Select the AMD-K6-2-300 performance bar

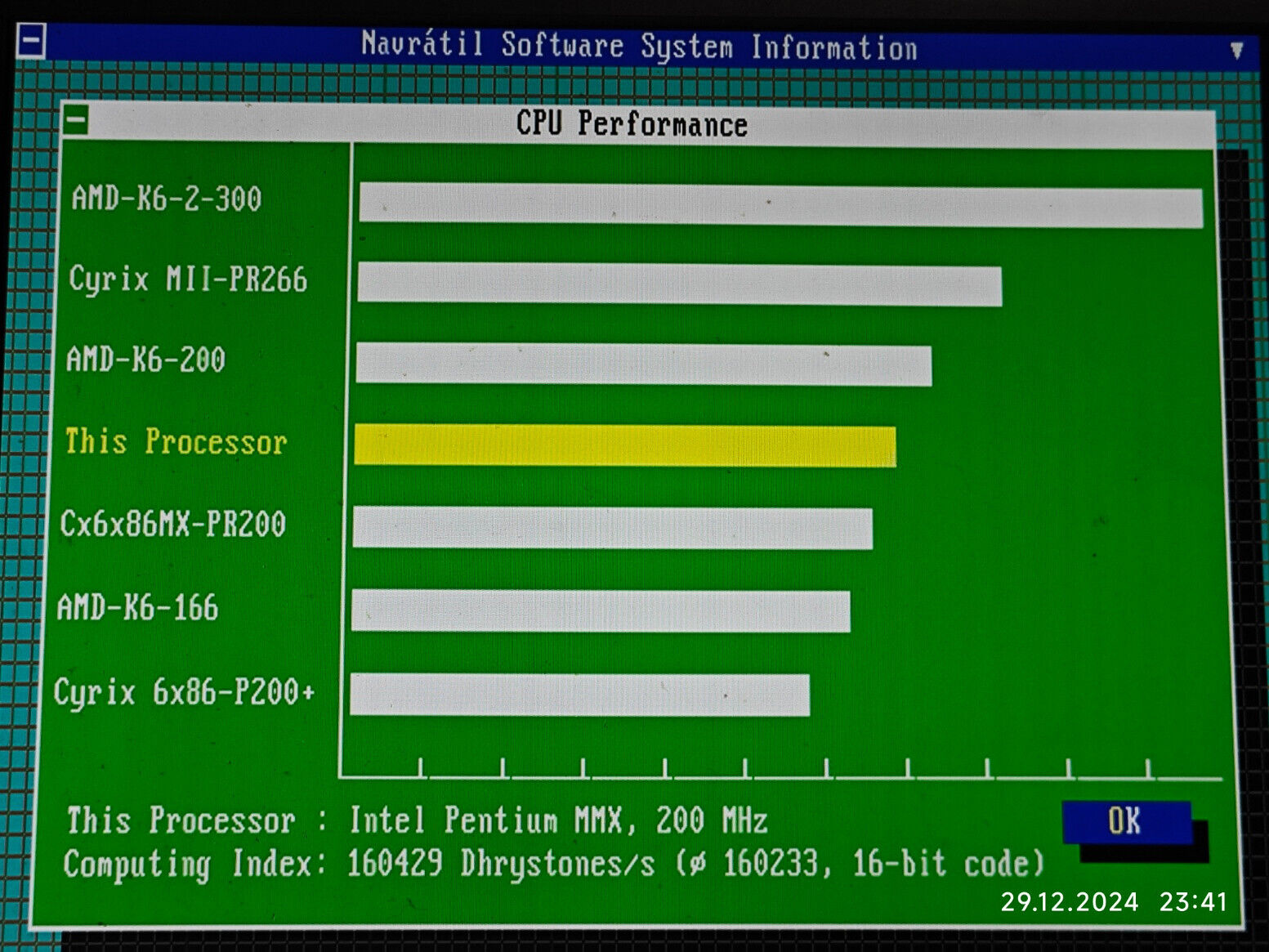(x=780, y=205)
